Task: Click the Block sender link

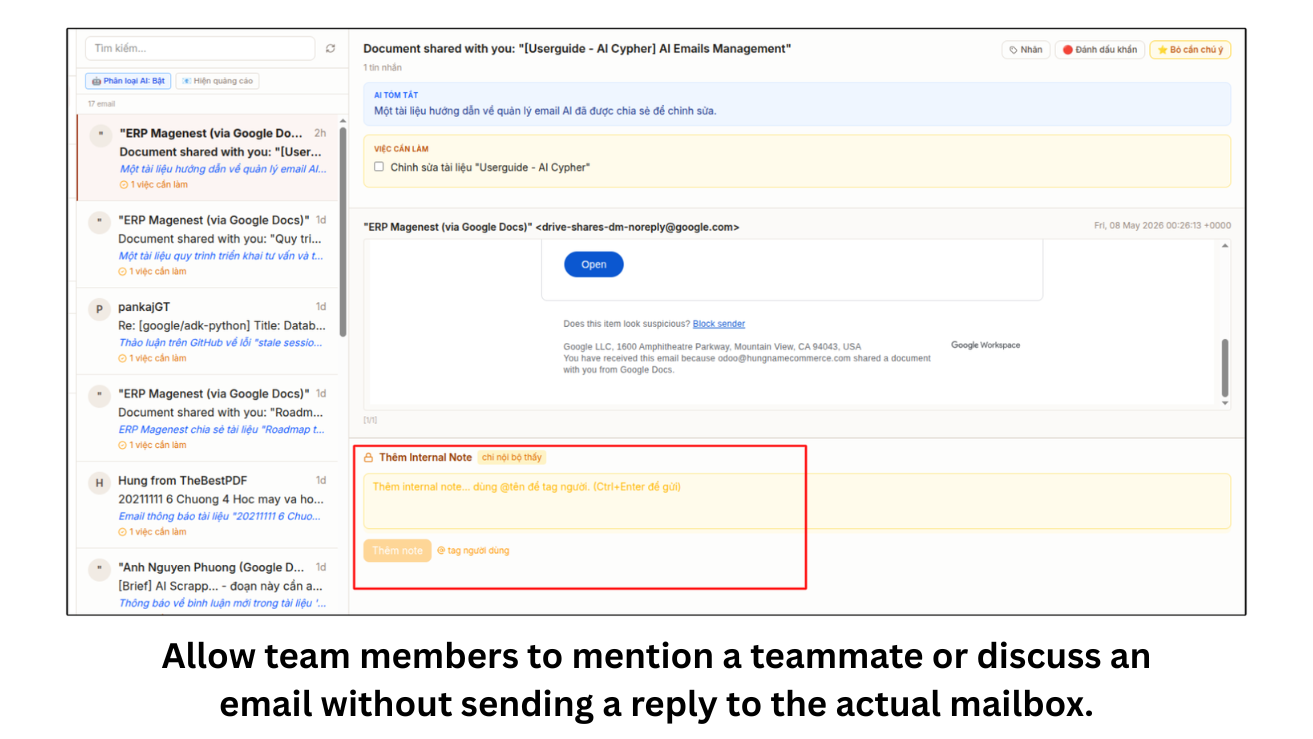Action: (719, 324)
